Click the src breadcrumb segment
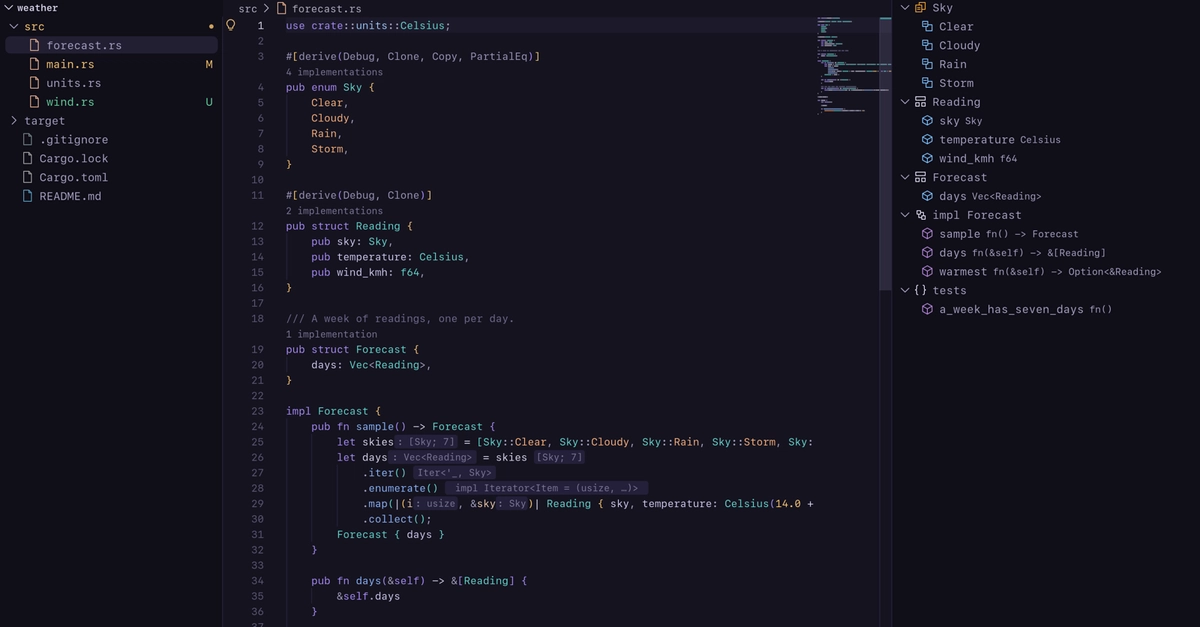1200x627 pixels. click(x=247, y=8)
